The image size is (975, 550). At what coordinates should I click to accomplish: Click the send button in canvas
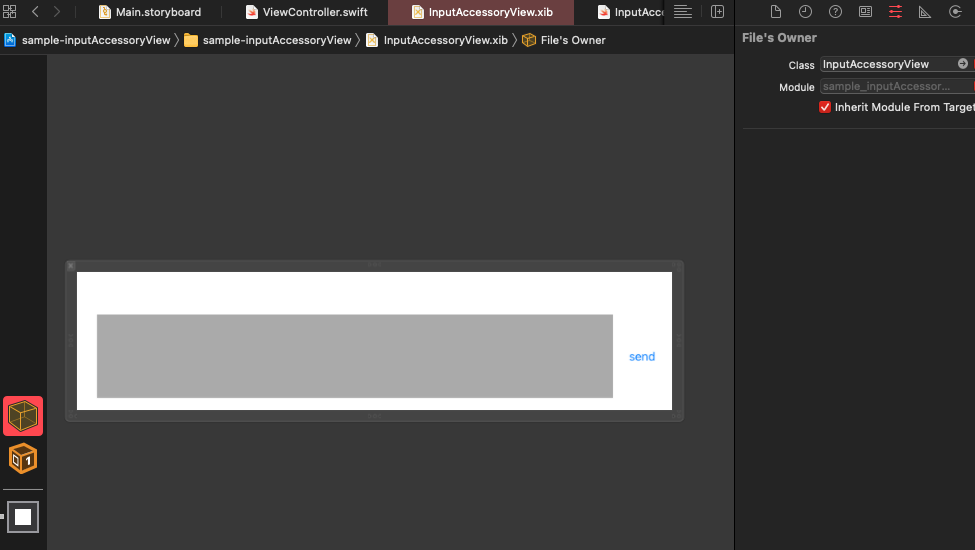tap(642, 356)
